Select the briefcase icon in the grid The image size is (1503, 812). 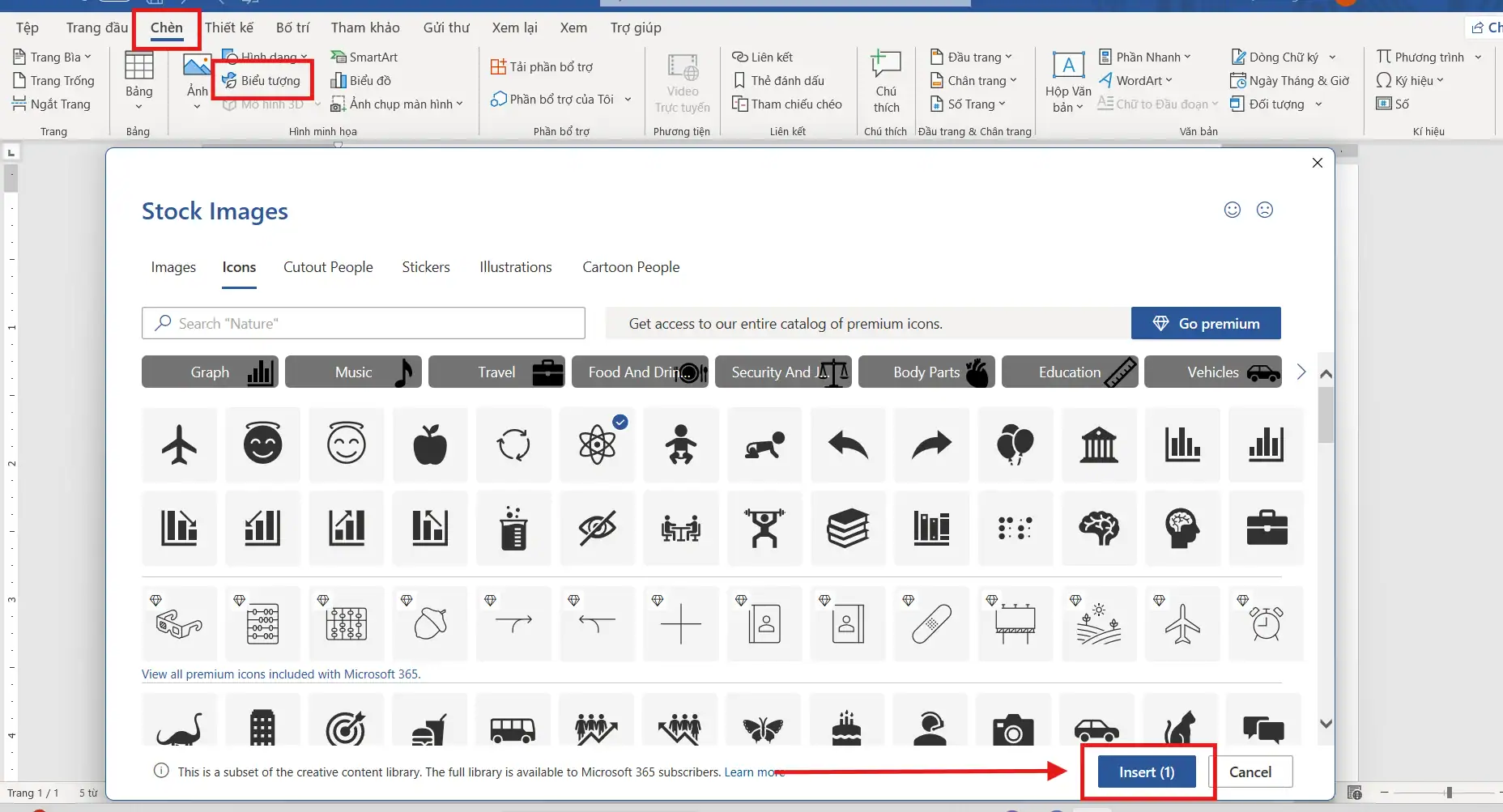click(1267, 529)
